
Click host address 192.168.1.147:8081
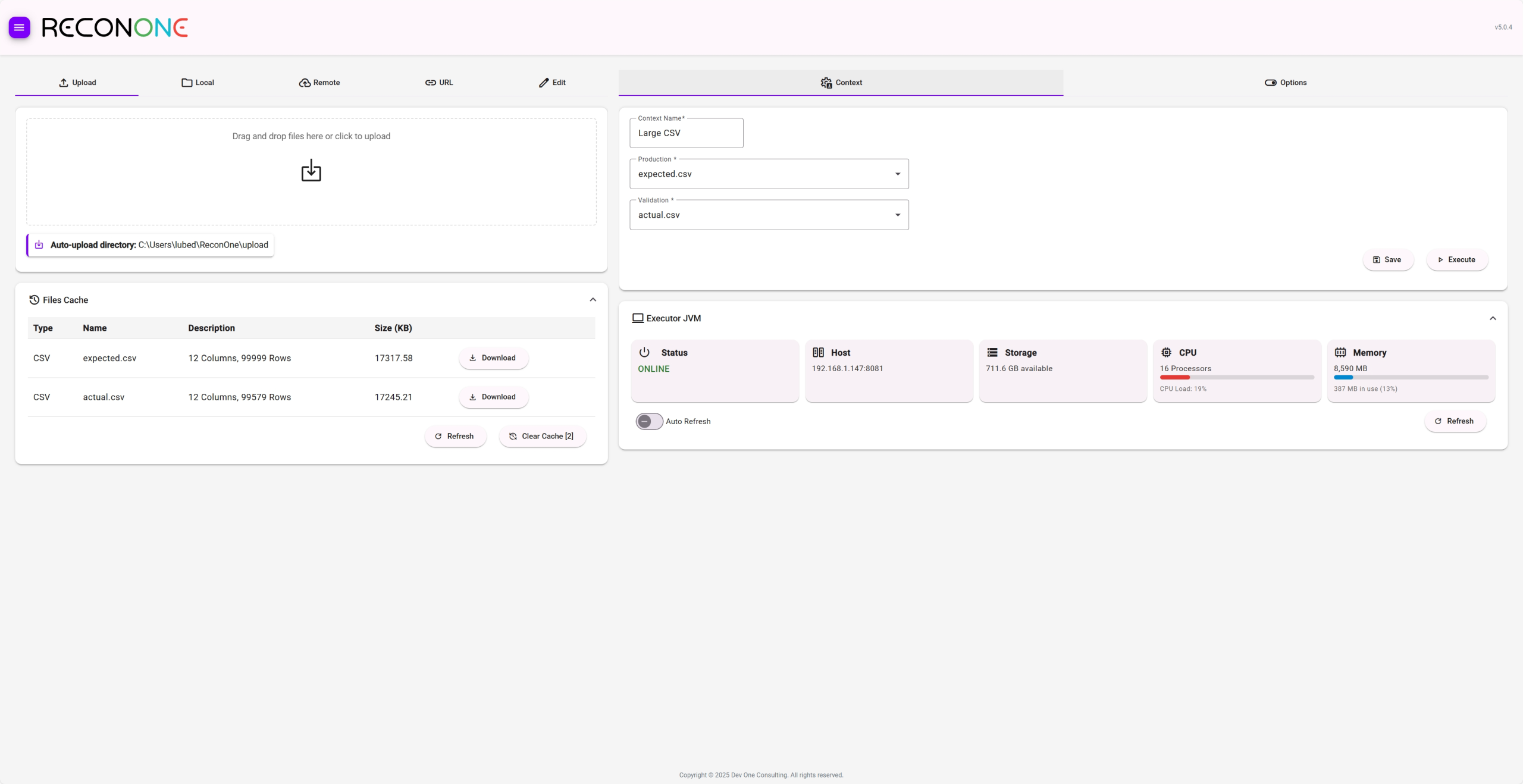point(847,369)
